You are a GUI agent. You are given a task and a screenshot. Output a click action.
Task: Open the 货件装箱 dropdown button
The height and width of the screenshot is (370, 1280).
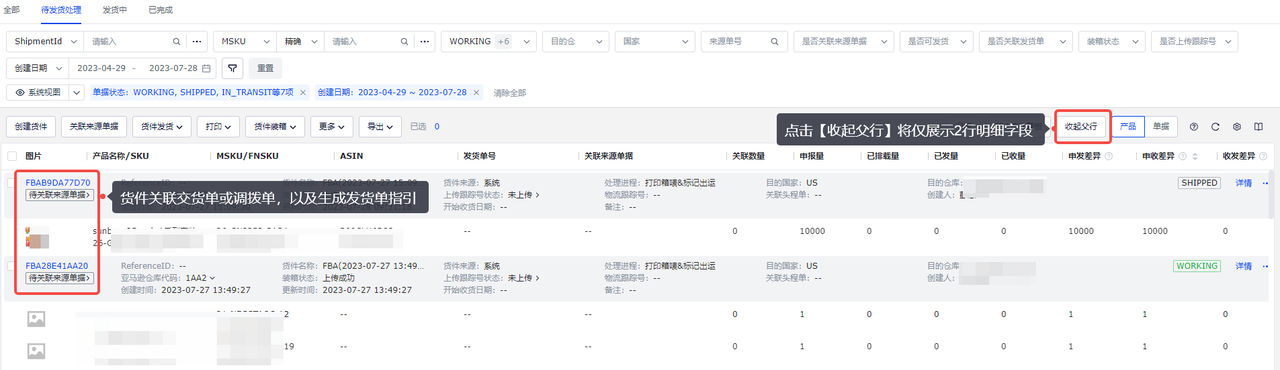coord(275,127)
